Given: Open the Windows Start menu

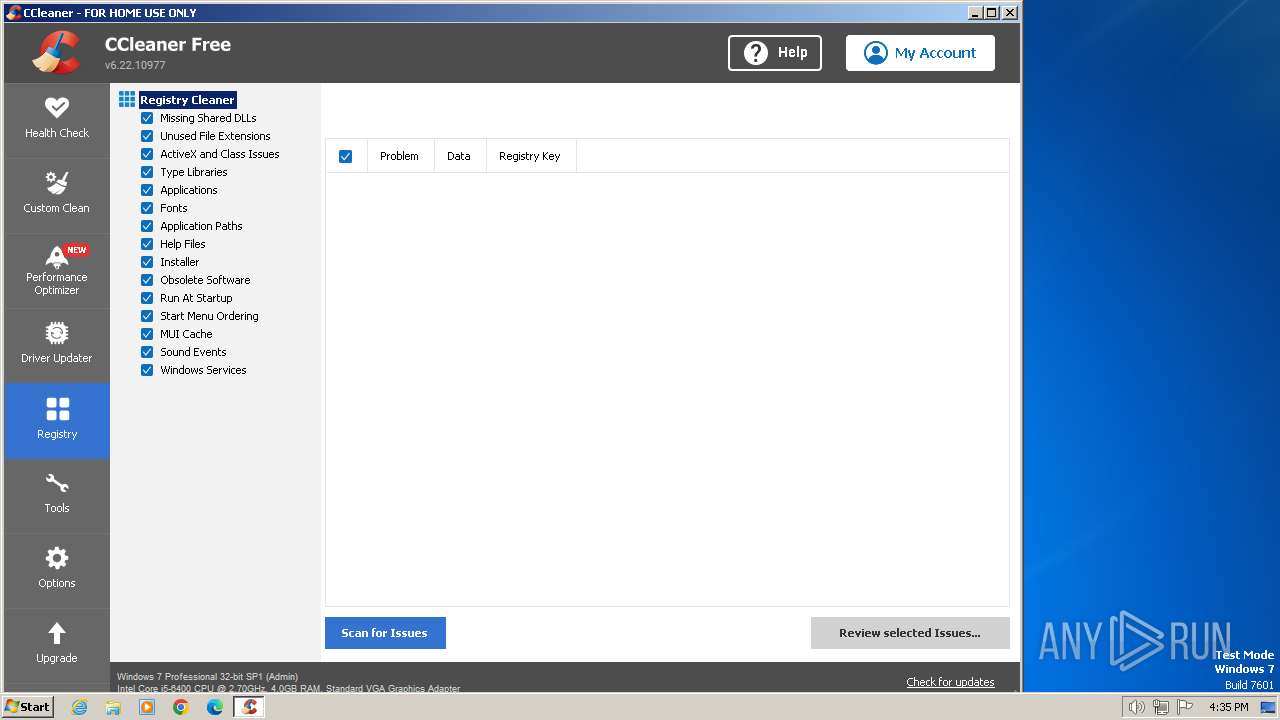Looking at the screenshot, I should coord(28,707).
